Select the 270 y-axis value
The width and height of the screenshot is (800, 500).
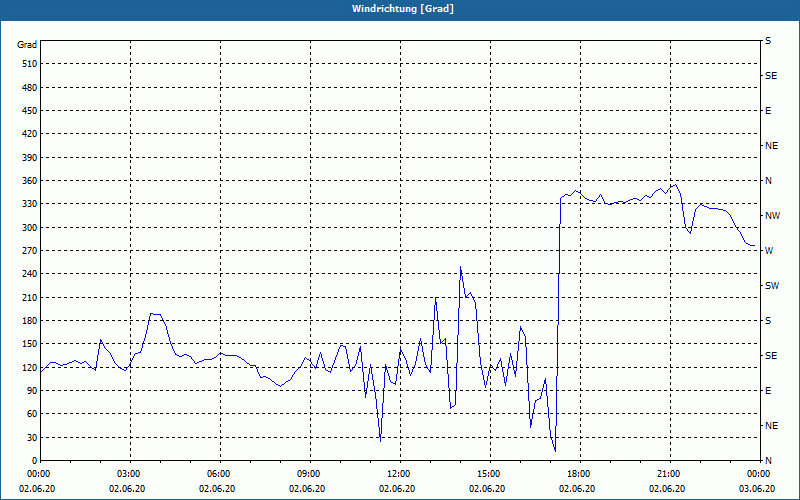[30, 251]
